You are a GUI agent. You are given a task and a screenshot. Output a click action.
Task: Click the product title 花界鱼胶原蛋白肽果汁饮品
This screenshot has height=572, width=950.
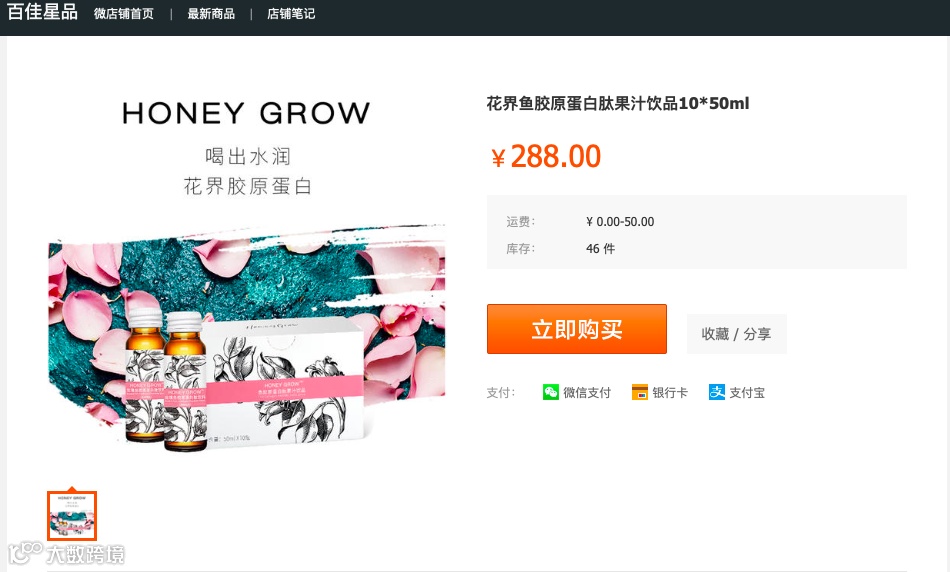(x=582, y=104)
